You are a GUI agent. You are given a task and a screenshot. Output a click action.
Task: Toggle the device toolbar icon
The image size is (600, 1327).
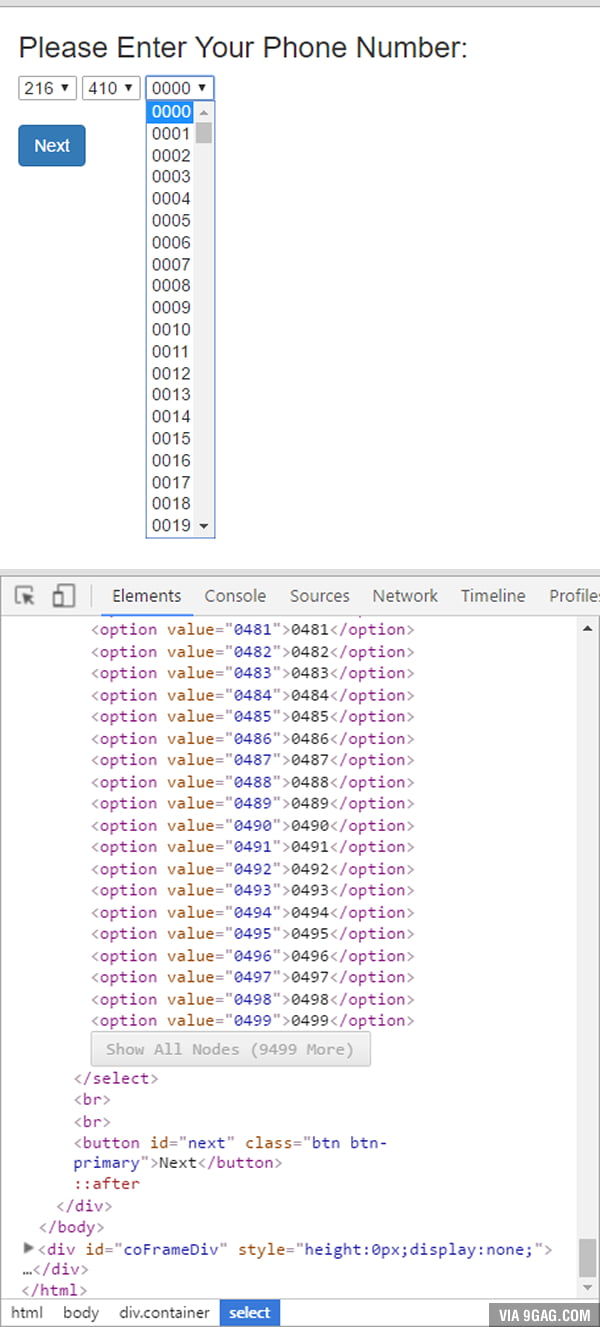tap(63, 596)
